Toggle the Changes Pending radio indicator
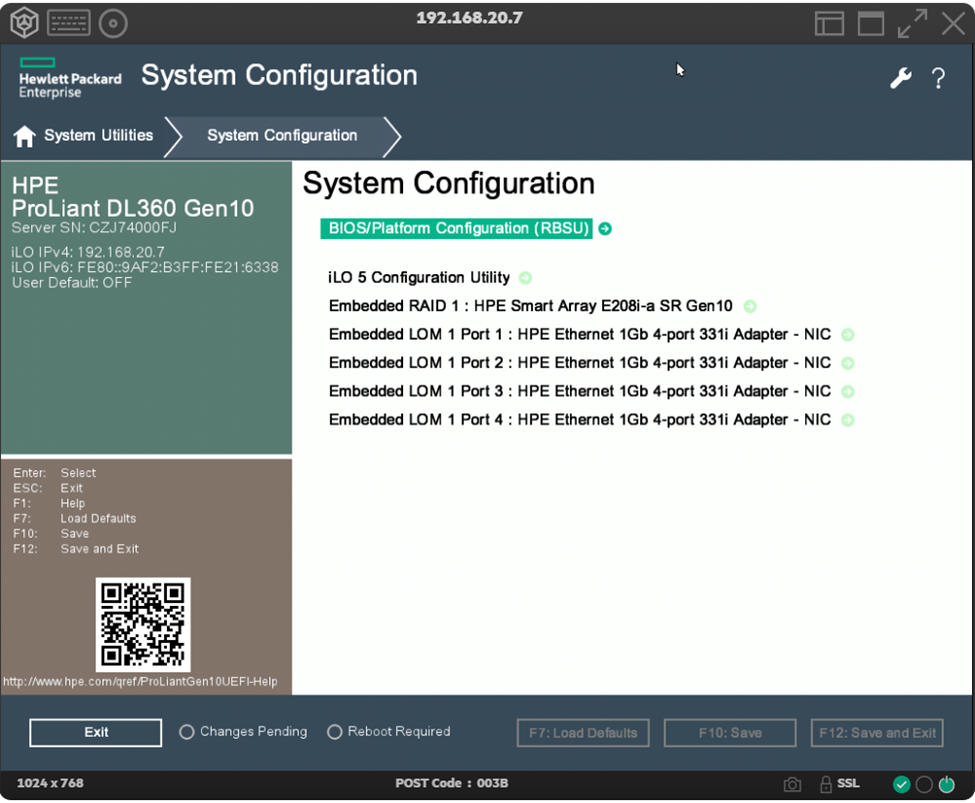Screen dimensions: 975x803 (187, 732)
